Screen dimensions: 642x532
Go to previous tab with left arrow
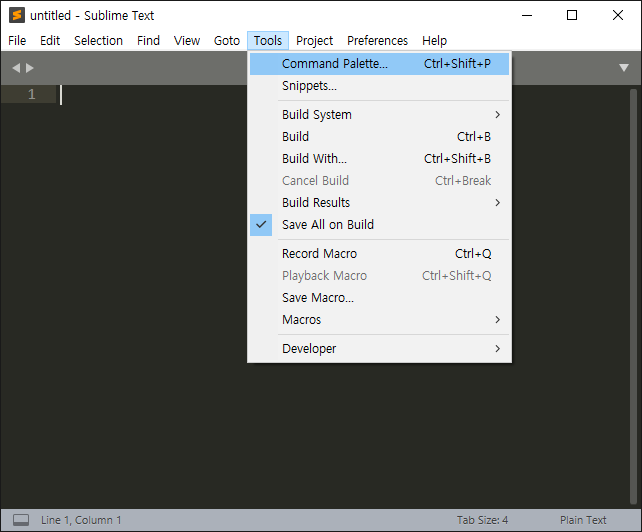(16, 68)
